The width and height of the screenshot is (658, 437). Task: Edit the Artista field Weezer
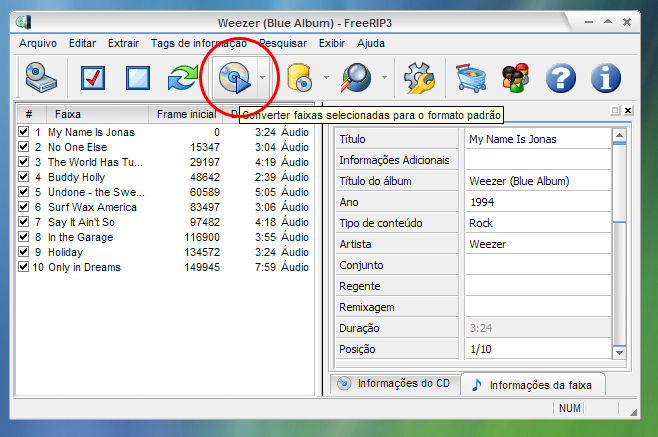pyautogui.click(x=538, y=244)
